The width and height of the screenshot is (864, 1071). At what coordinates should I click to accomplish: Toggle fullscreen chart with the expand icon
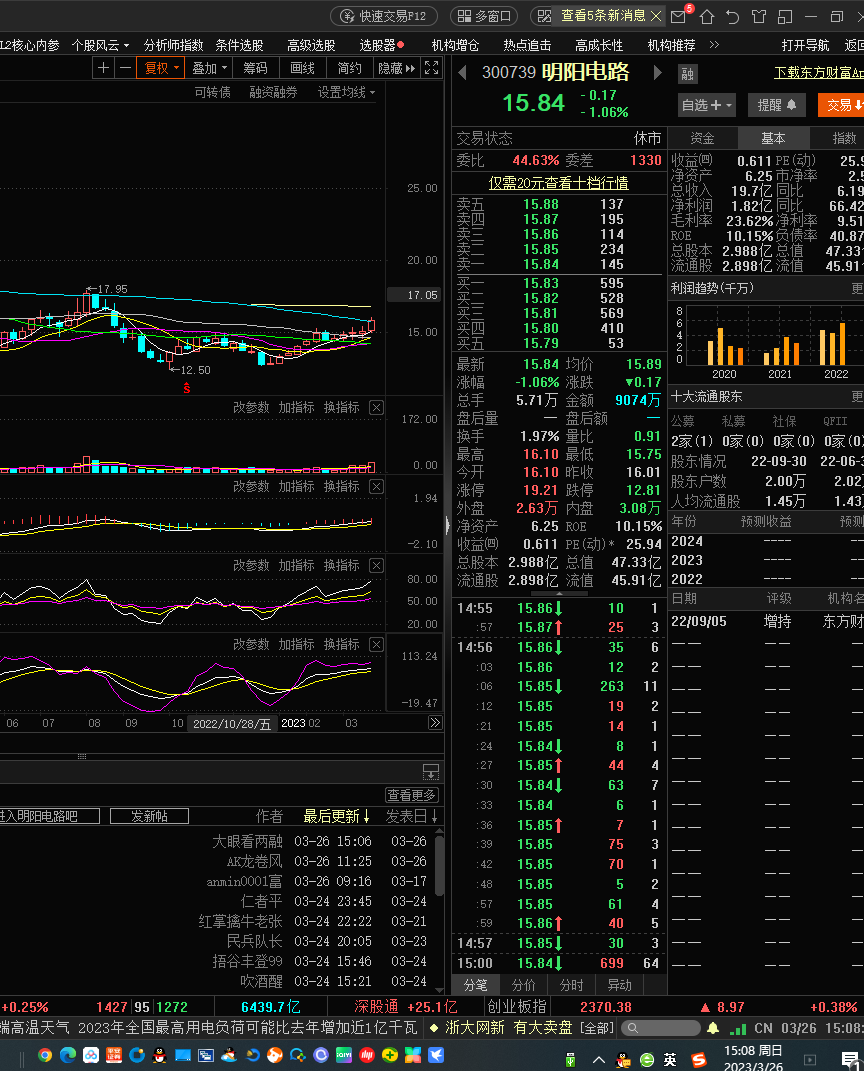pyautogui.click(x=431, y=68)
